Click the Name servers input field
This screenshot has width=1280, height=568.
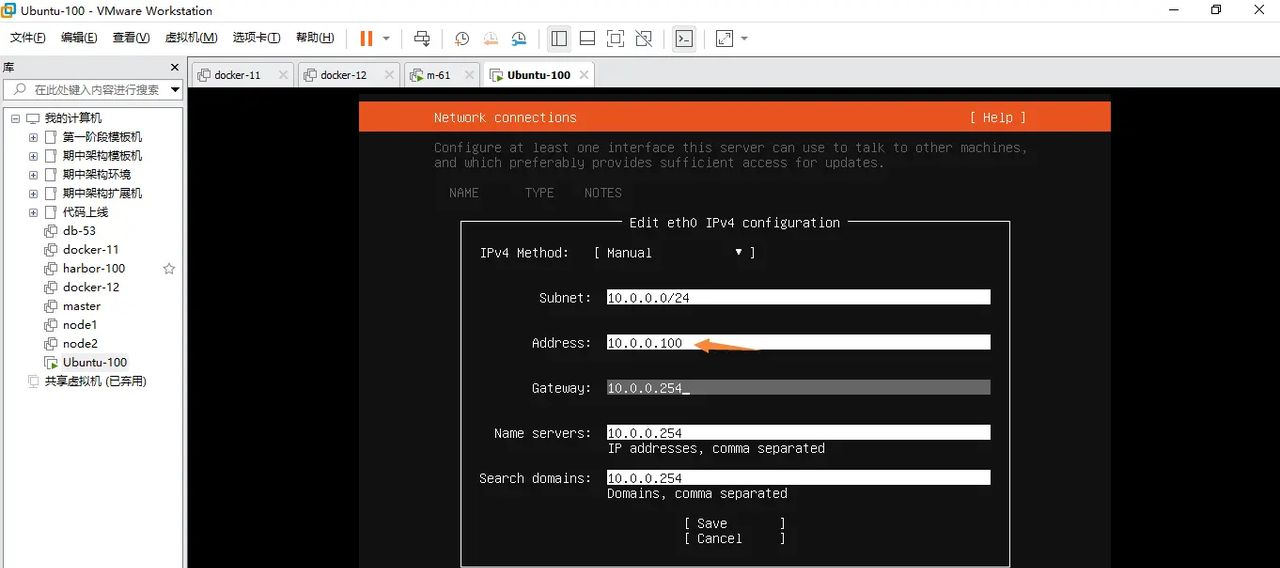click(x=798, y=432)
